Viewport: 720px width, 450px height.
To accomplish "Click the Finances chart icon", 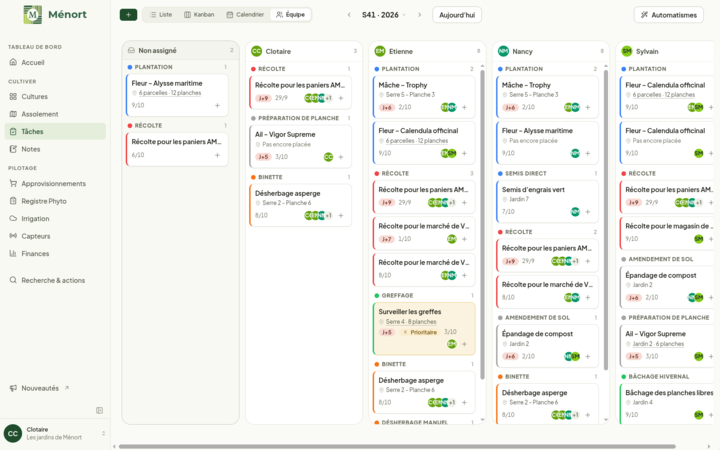I will pyautogui.click(x=13, y=253).
